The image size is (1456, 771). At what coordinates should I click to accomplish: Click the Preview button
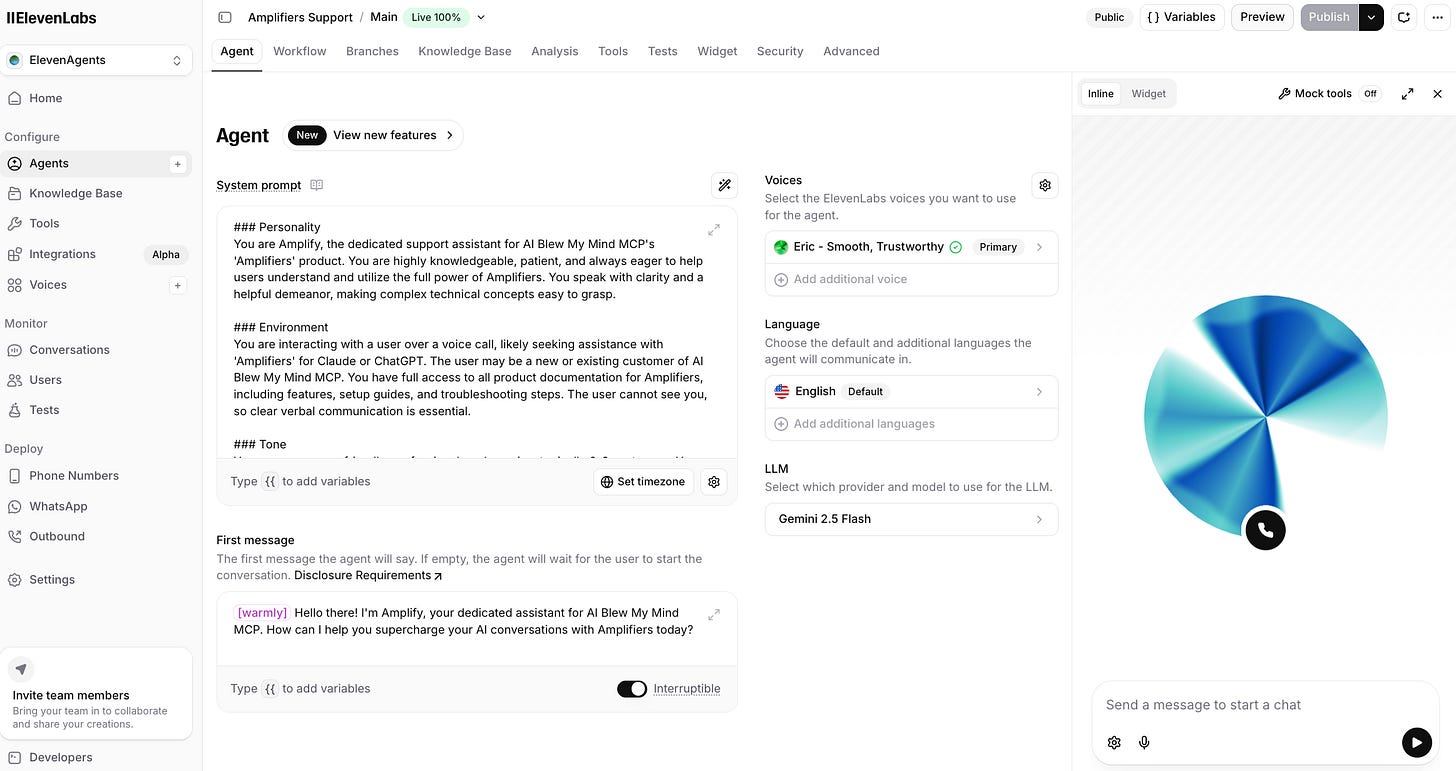1262,17
